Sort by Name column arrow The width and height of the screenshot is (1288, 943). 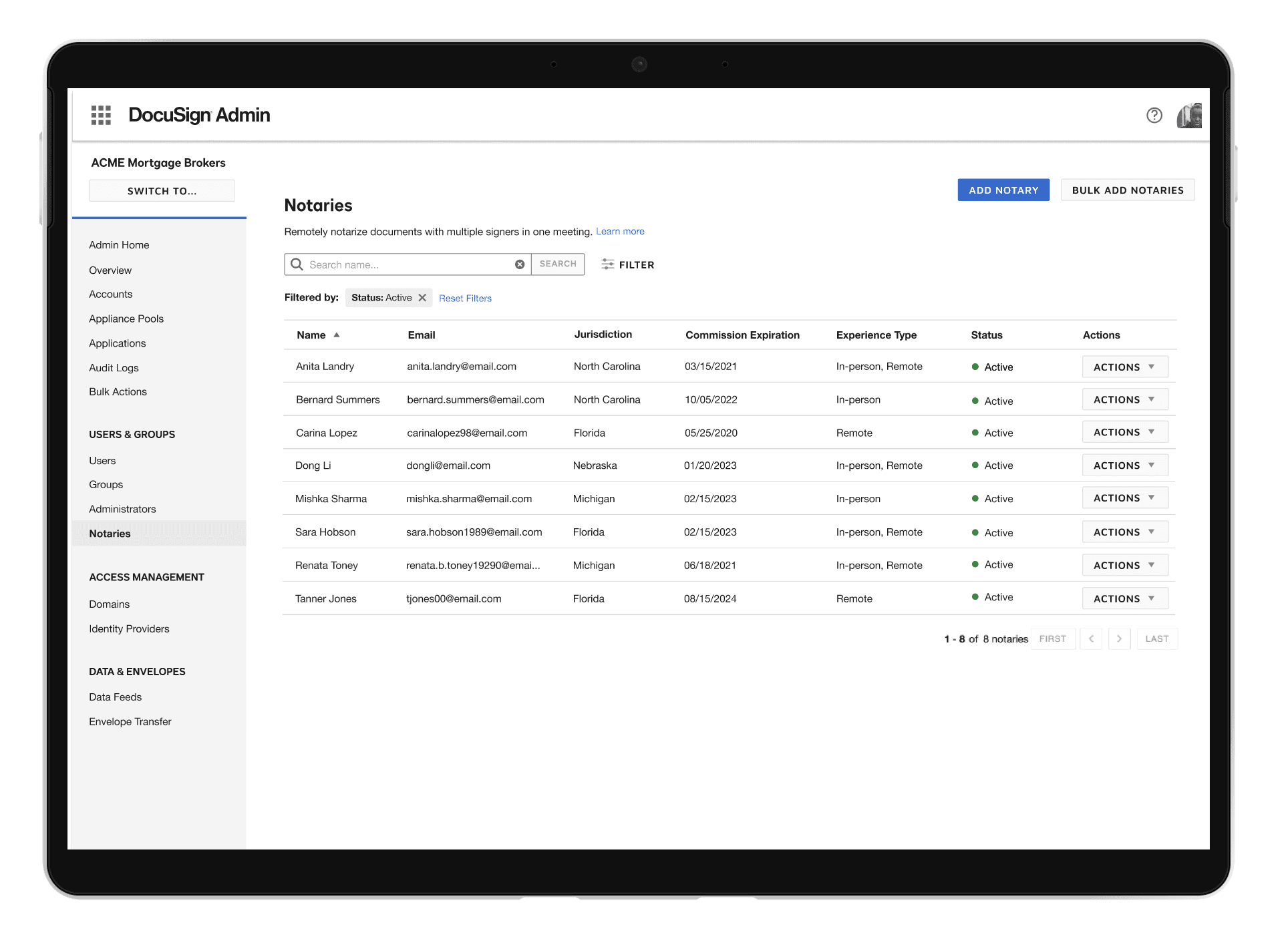click(337, 335)
